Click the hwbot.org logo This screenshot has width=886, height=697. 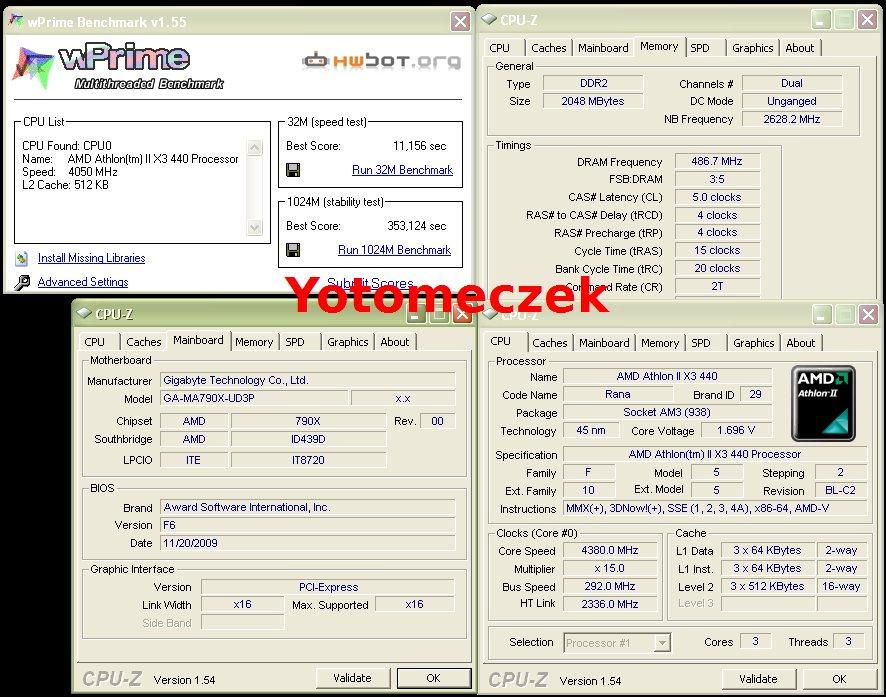tap(381, 60)
